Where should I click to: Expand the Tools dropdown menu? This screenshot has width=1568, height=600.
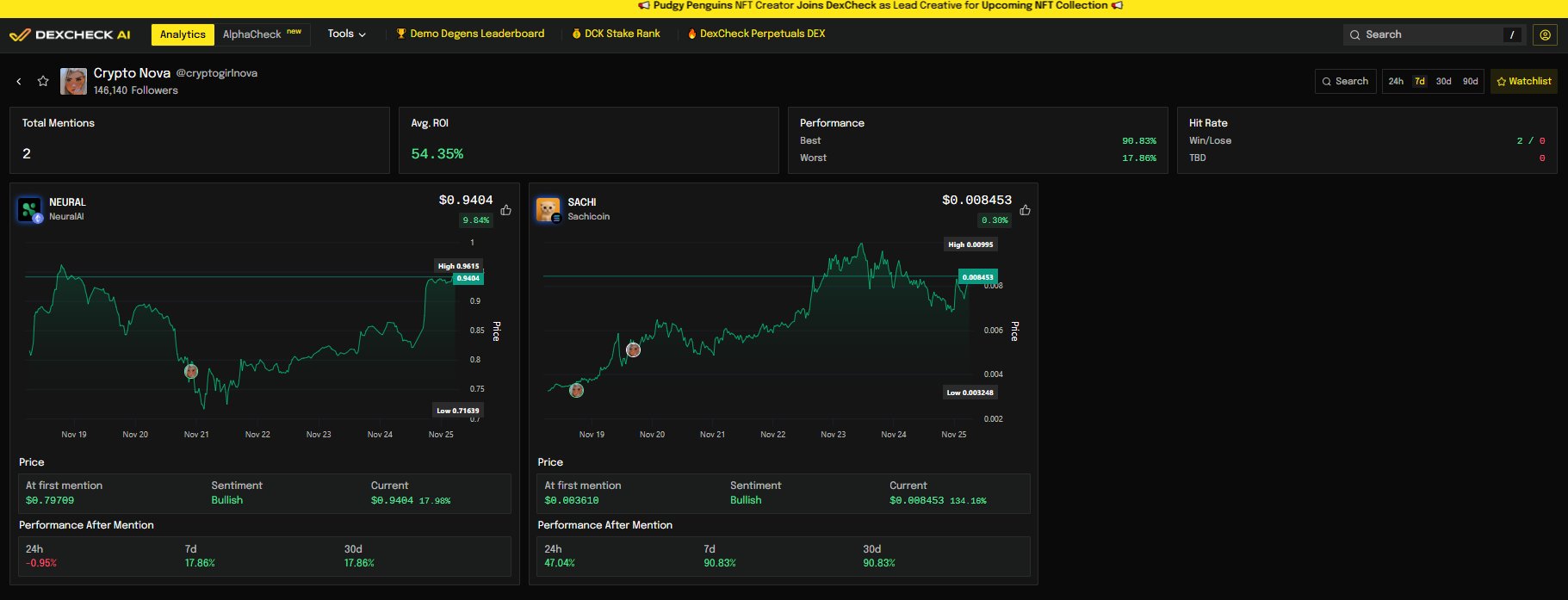[x=346, y=34]
